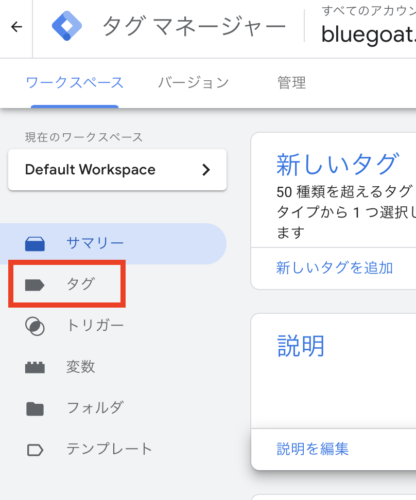Click the タグ label icon

(x=35, y=285)
